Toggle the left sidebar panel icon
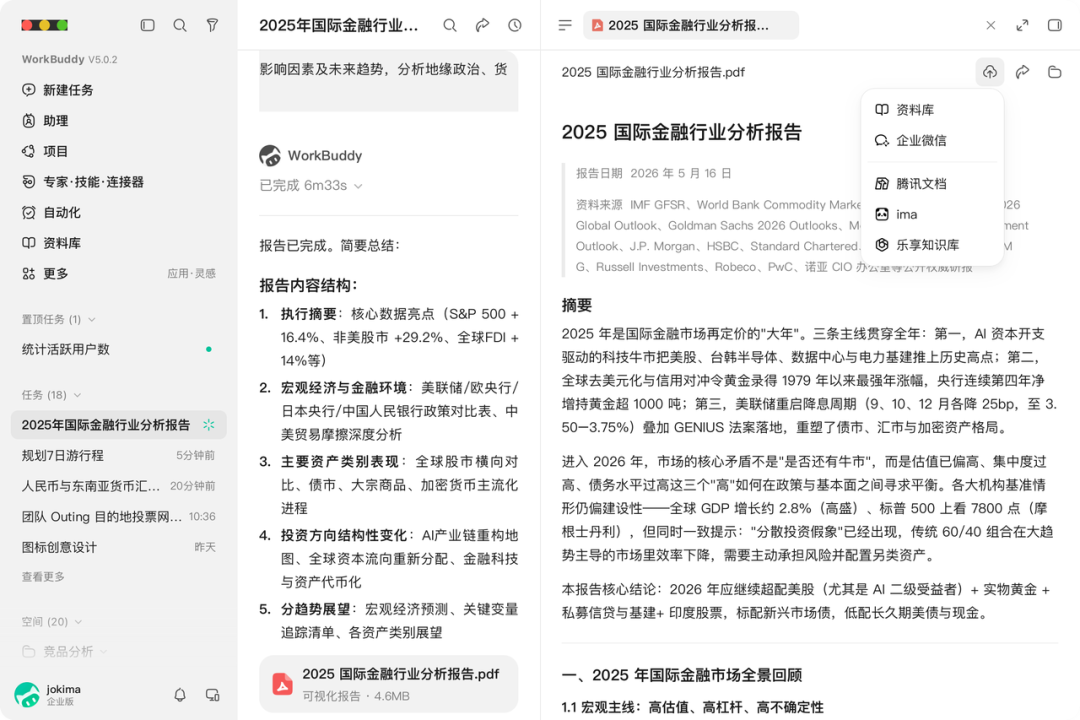The width and height of the screenshot is (1080, 720). [x=147, y=25]
